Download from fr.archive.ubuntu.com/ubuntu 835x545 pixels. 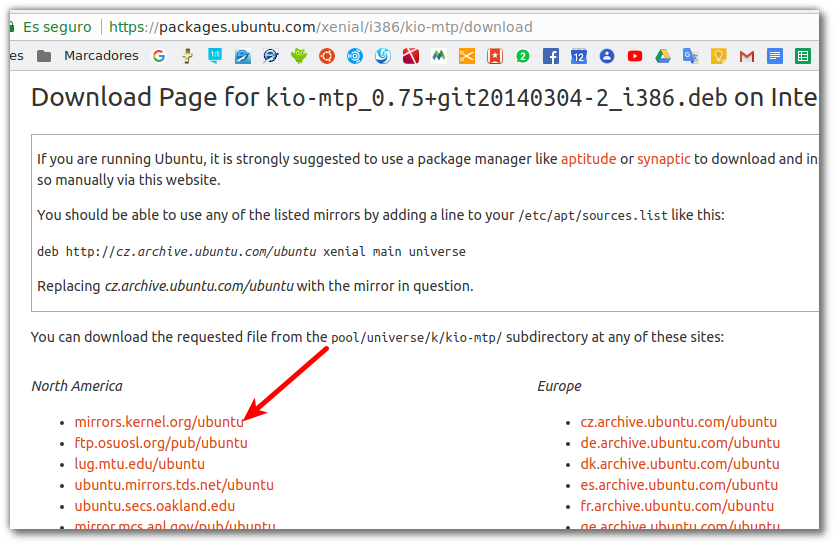pyautogui.click(x=677, y=506)
